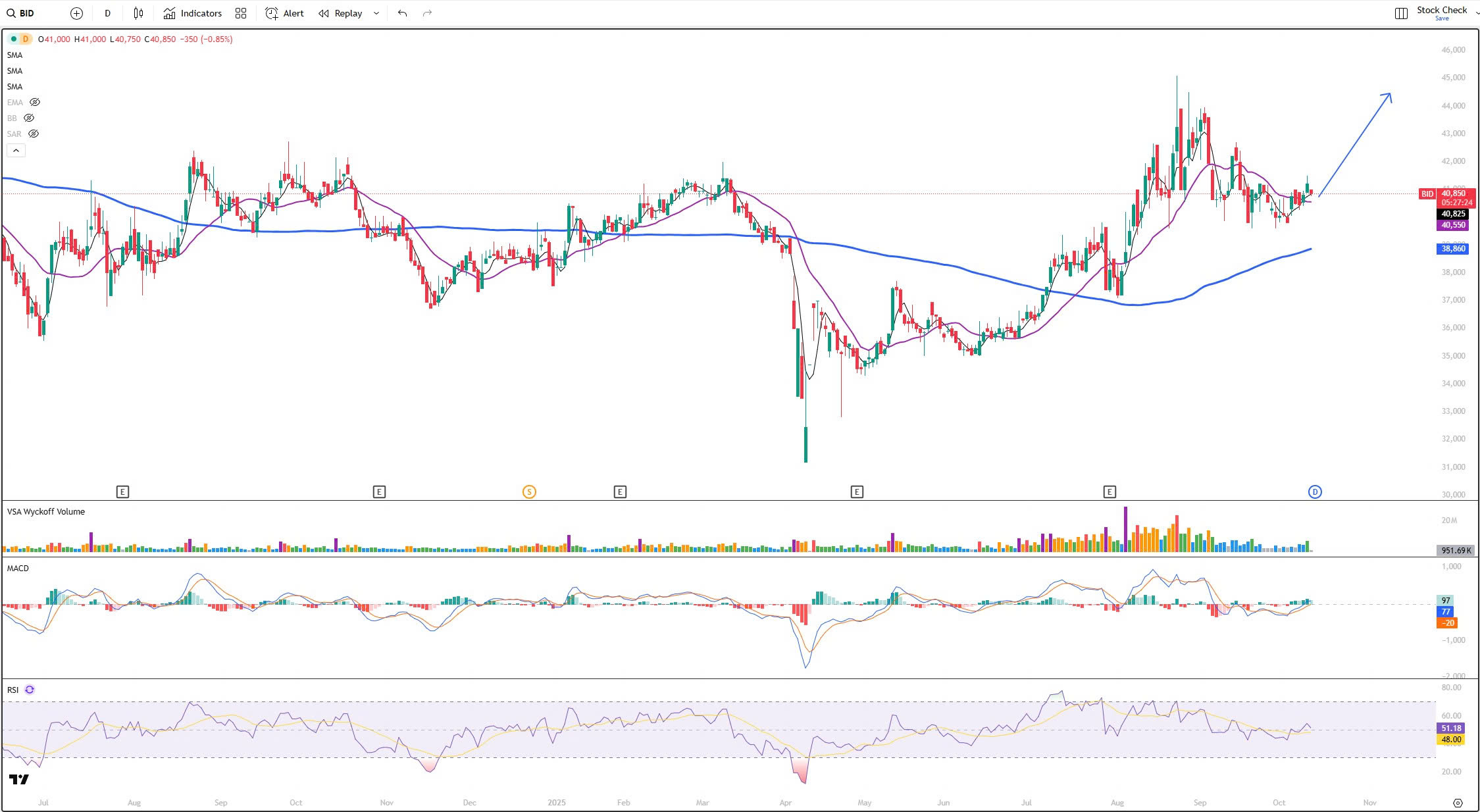
Task: Add a symbol with plus icon
Action: coord(76,13)
